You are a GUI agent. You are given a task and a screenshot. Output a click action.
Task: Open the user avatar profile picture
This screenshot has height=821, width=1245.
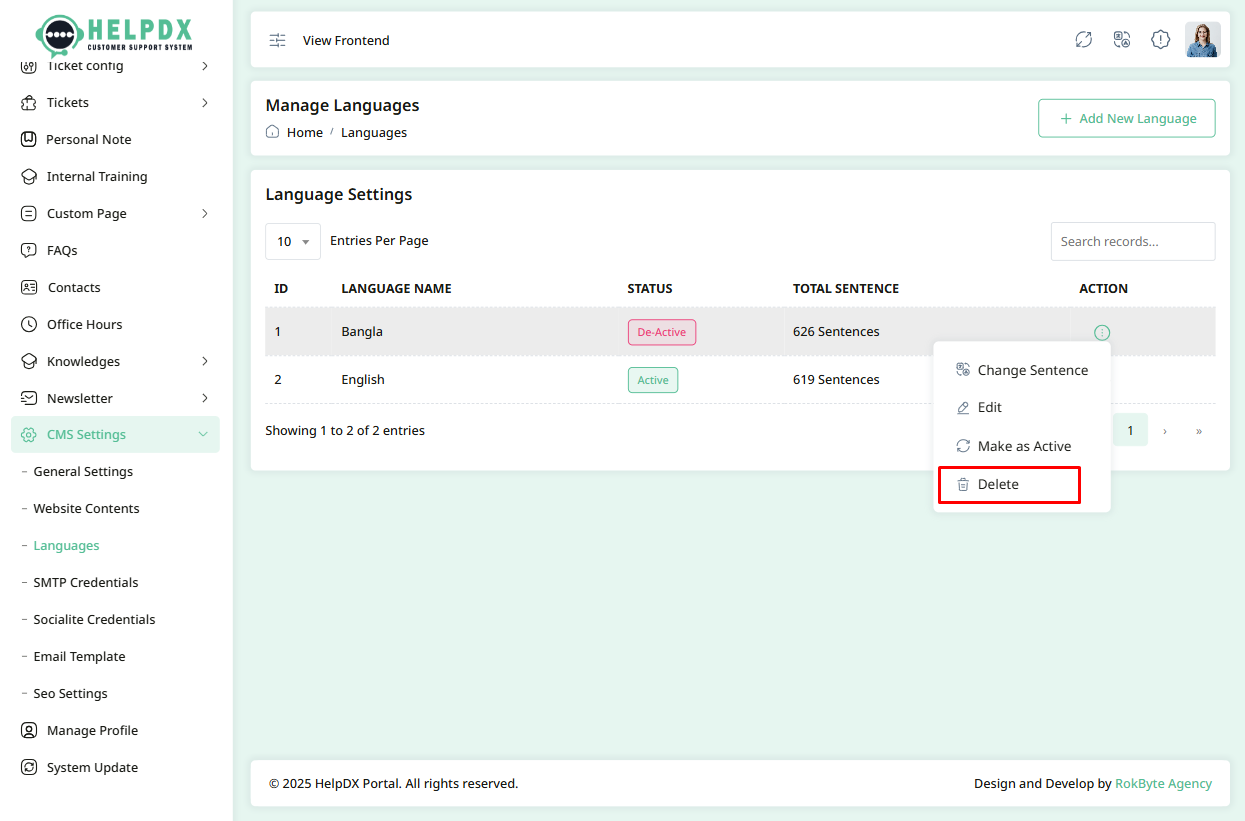point(1202,40)
